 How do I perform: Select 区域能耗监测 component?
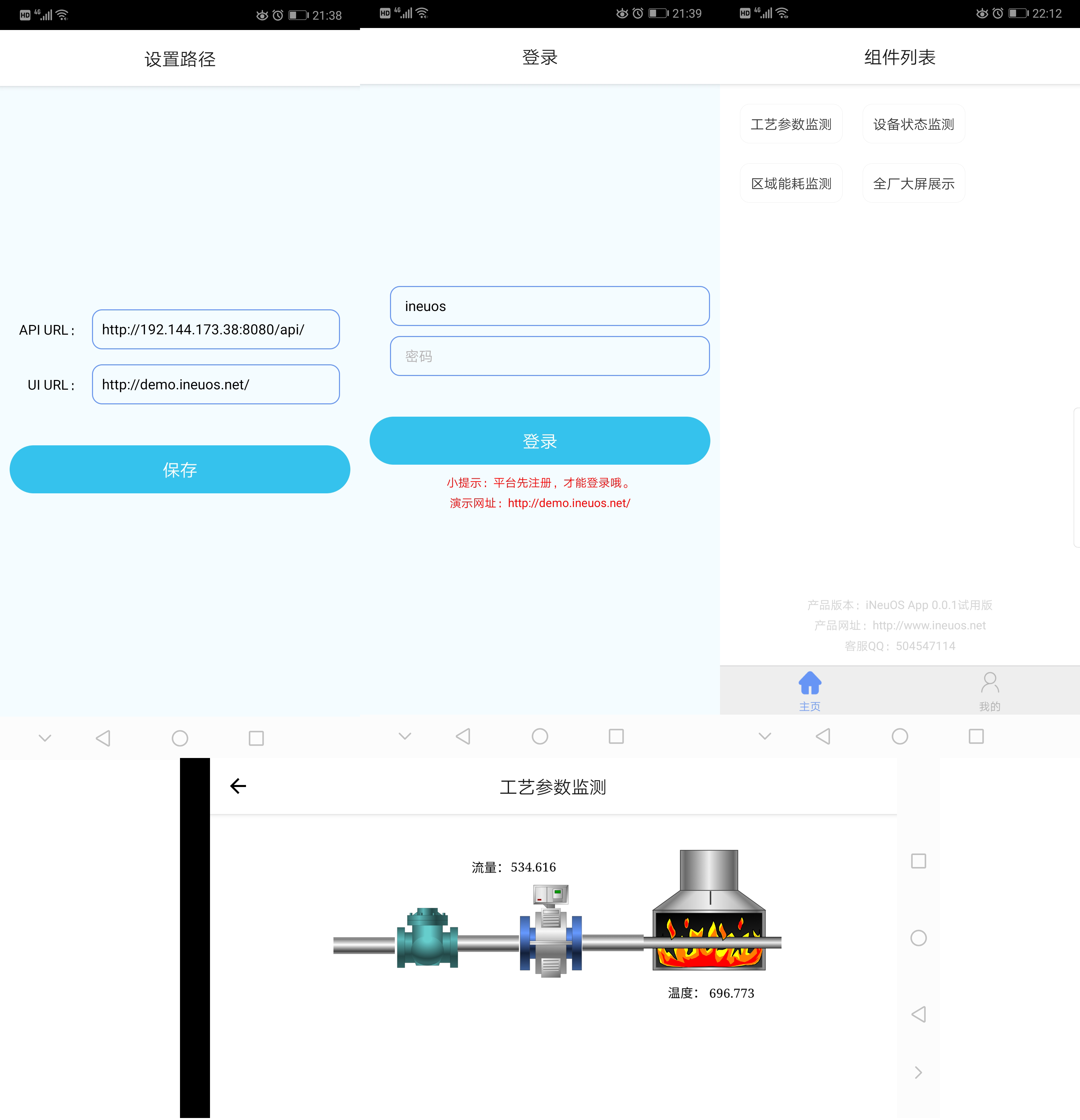pos(791,183)
